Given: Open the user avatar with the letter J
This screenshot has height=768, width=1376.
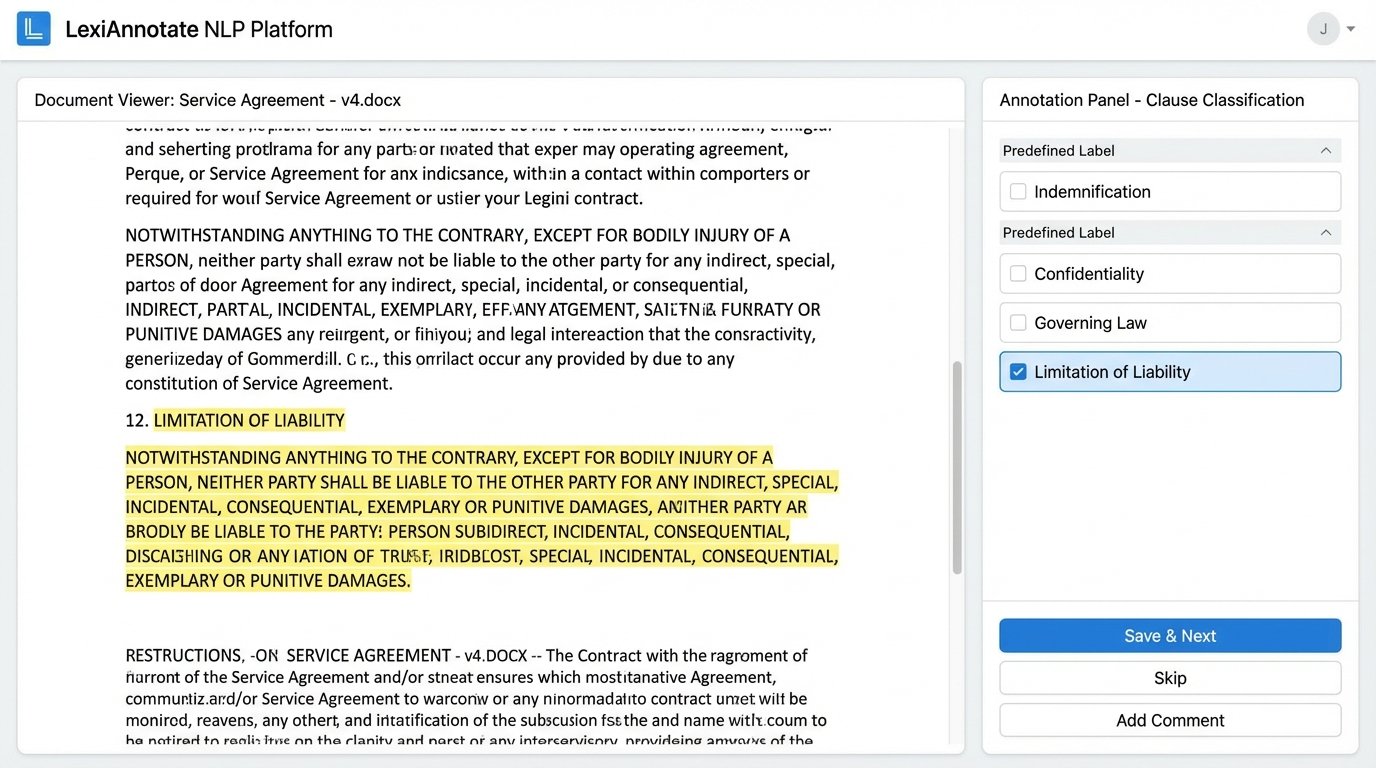Looking at the screenshot, I should tap(1323, 28).
